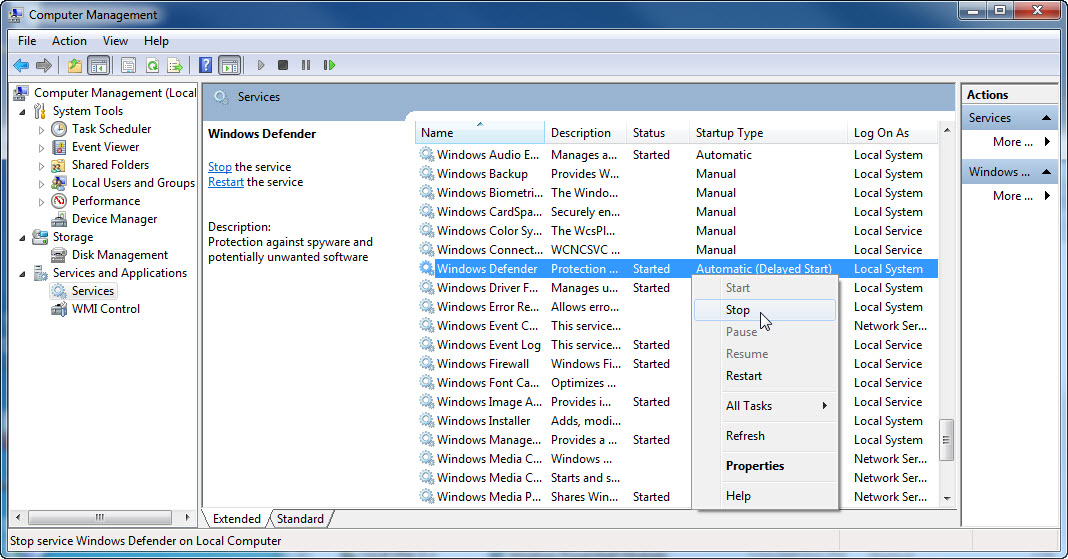Click the Start Service play icon
The width and height of the screenshot is (1068, 559).
[260, 65]
